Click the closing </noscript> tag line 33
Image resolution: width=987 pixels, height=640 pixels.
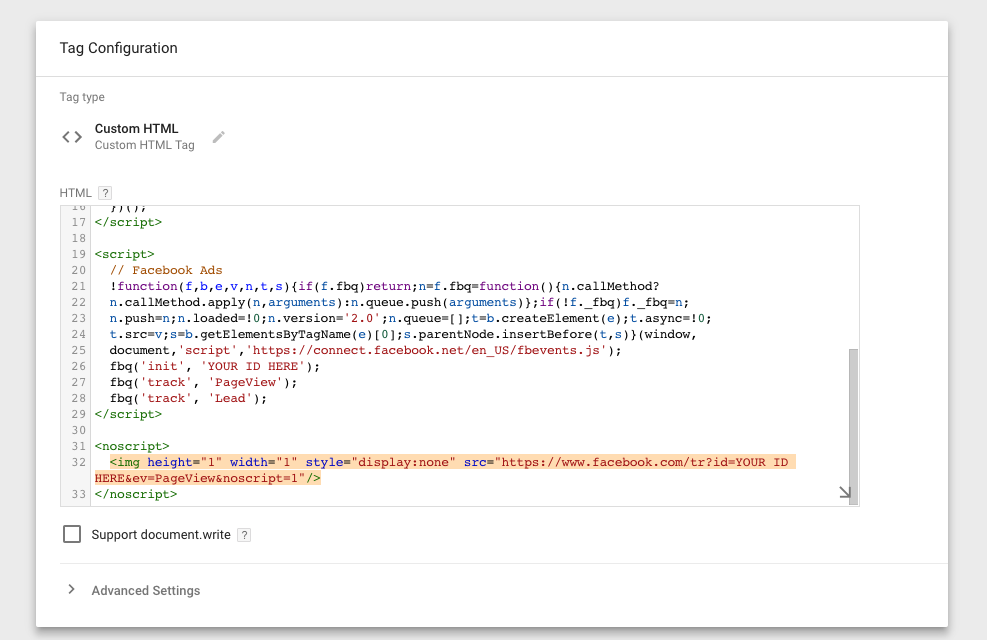[136, 494]
